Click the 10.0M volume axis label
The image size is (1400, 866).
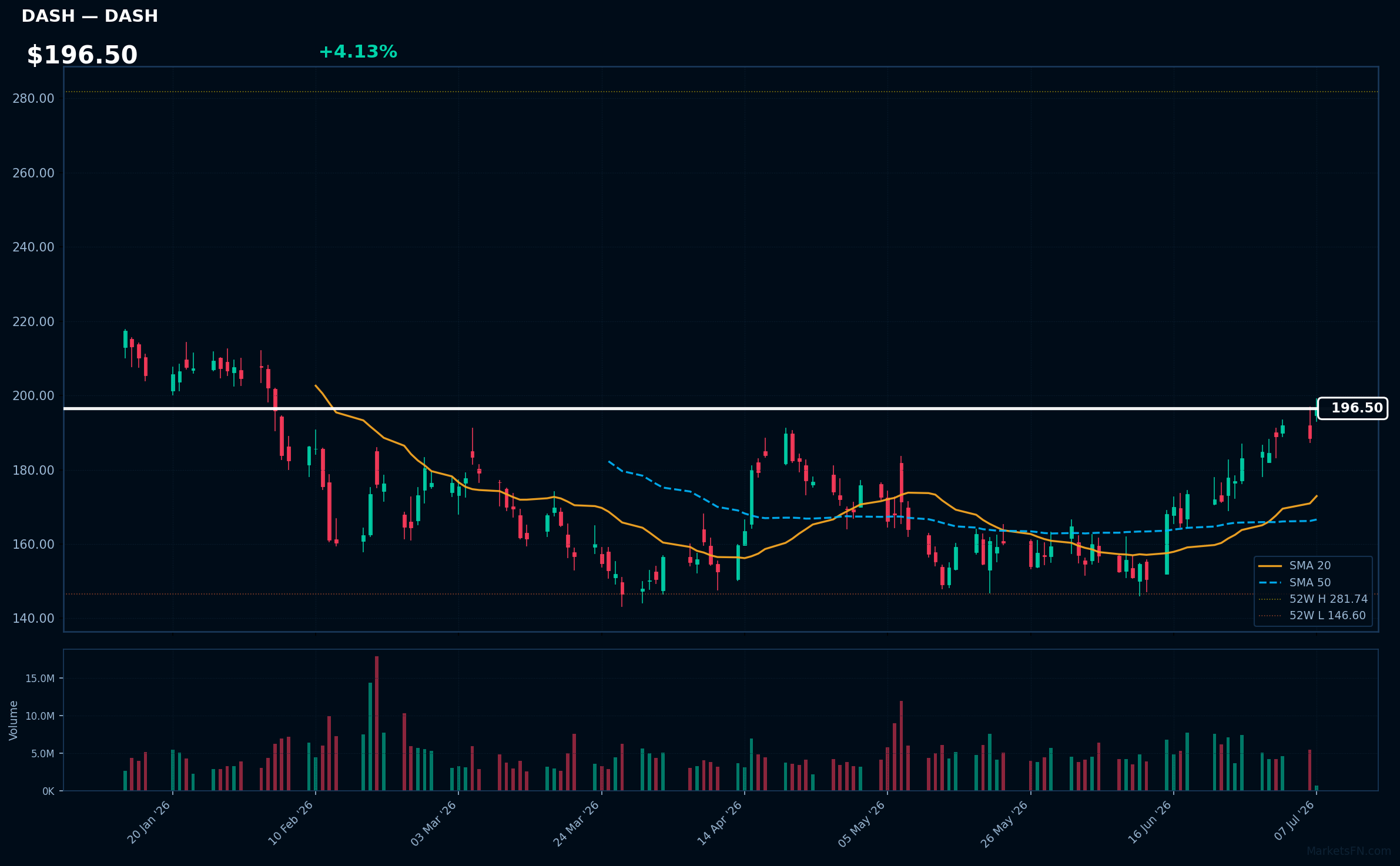[40, 716]
